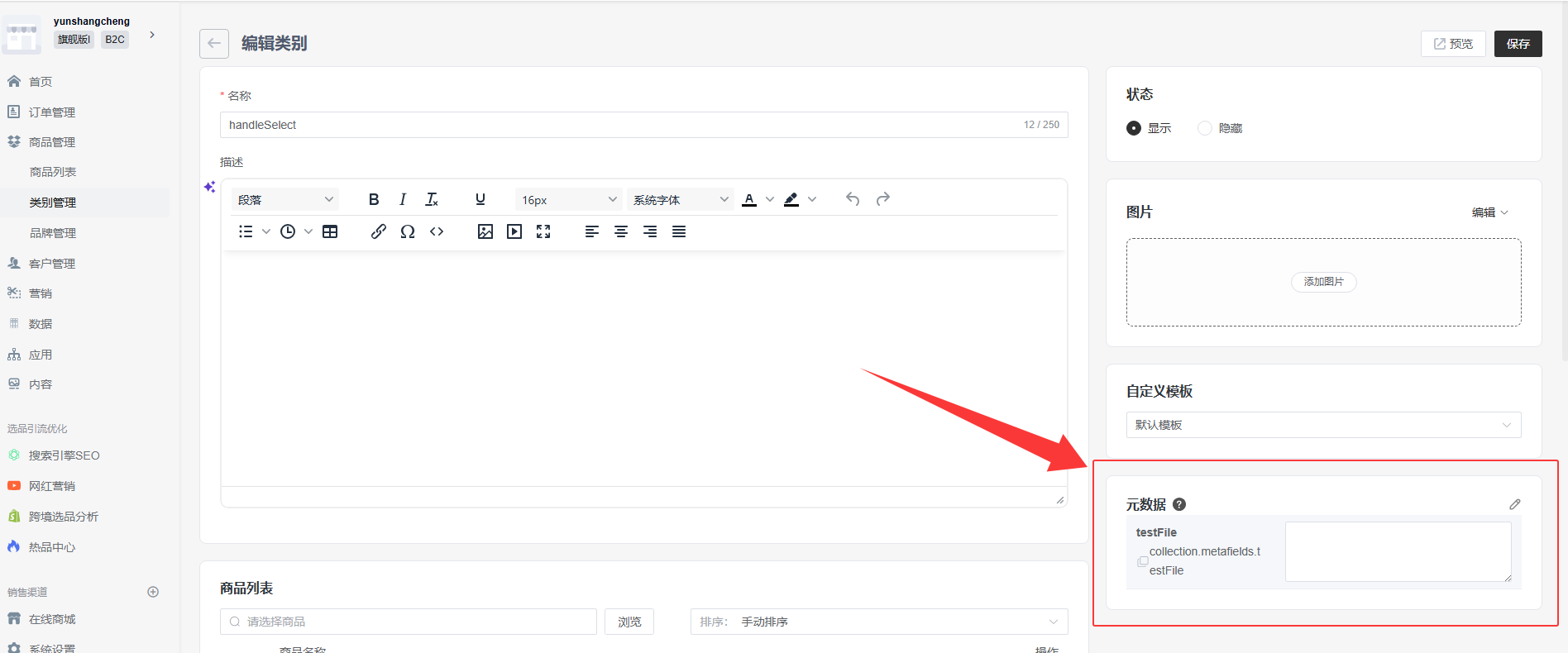Image resolution: width=1568 pixels, height=653 pixels.
Task: Expand the 默认模板 template dropdown
Action: pyautogui.click(x=1323, y=425)
